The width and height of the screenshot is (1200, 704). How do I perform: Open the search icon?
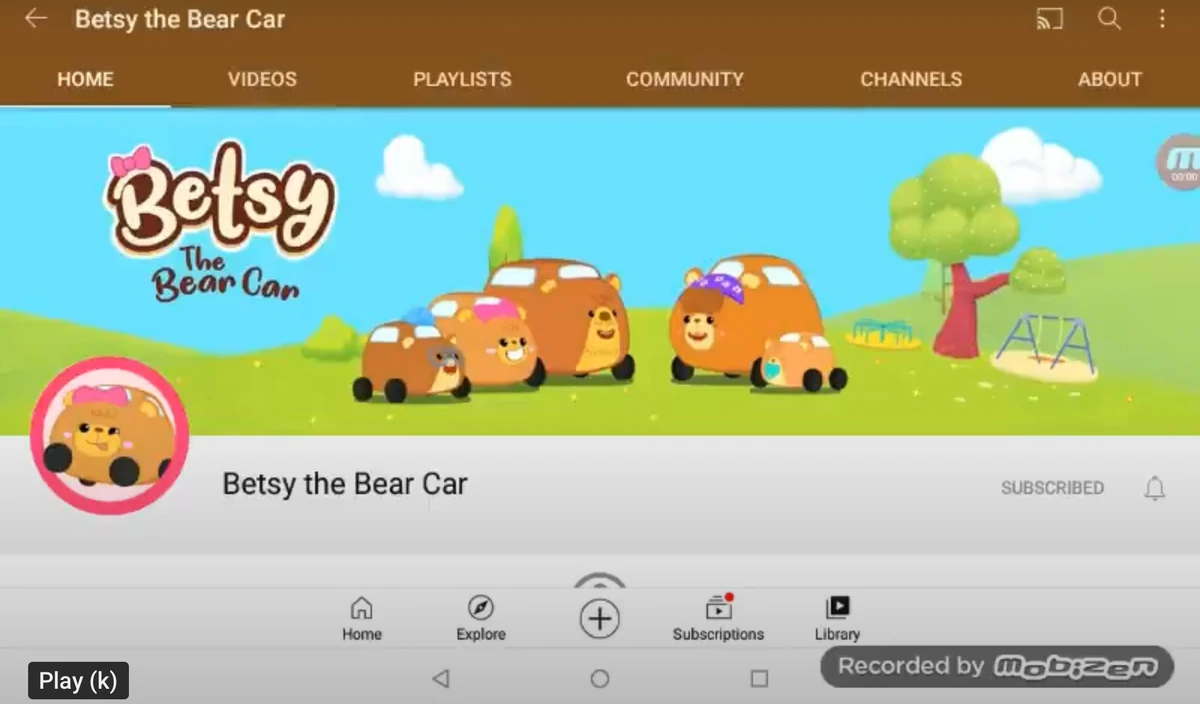pos(1110,17)
